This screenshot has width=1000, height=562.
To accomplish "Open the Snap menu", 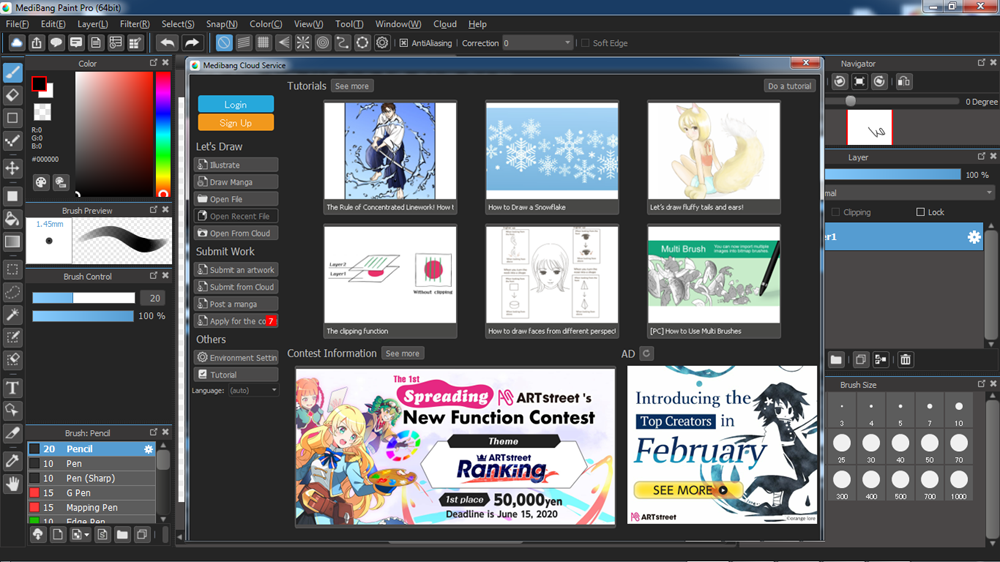I will (221, 24).
